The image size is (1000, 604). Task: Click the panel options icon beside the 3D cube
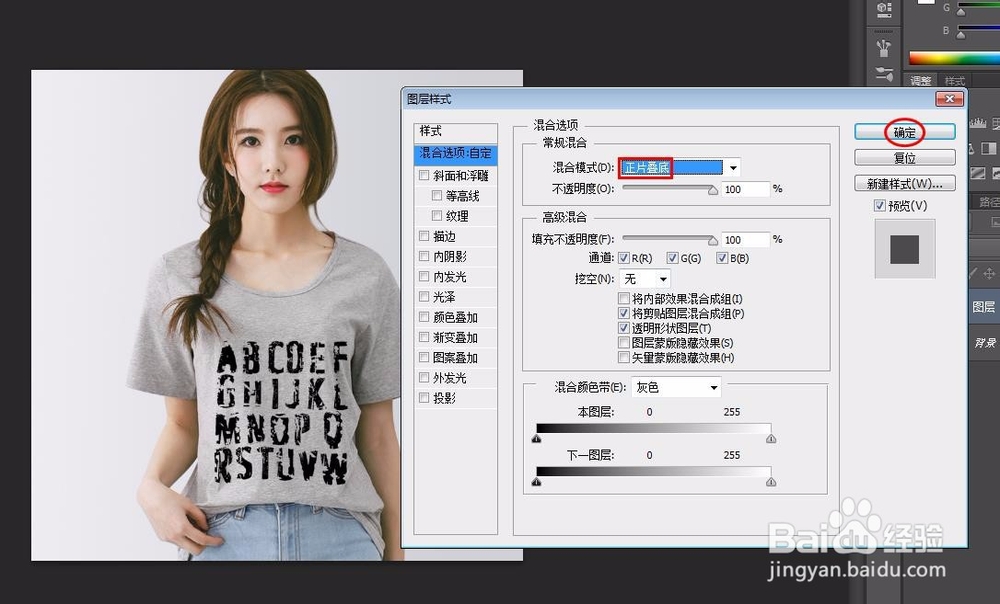(890, 6)
